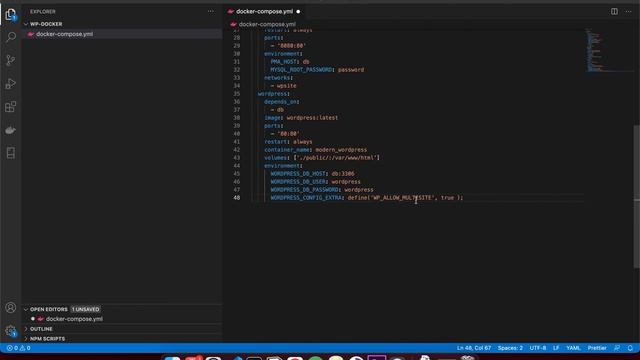Click the 1 Unsaved badge
This screenshot has height=360, width=640.
86,309
